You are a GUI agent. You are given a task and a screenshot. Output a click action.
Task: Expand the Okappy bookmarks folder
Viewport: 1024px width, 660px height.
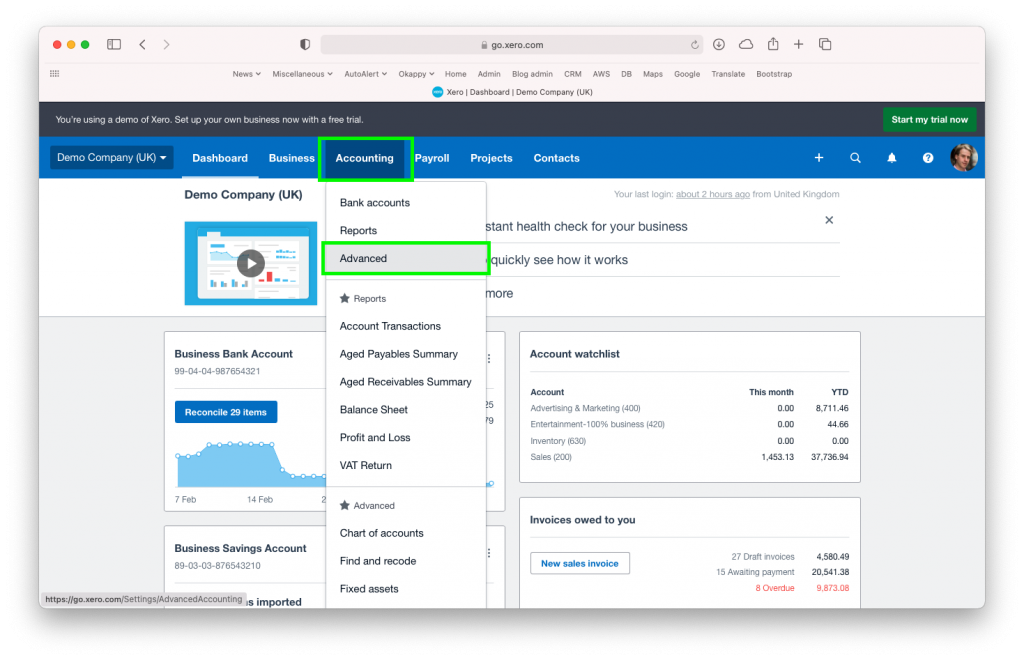click(x=416, y=74)
